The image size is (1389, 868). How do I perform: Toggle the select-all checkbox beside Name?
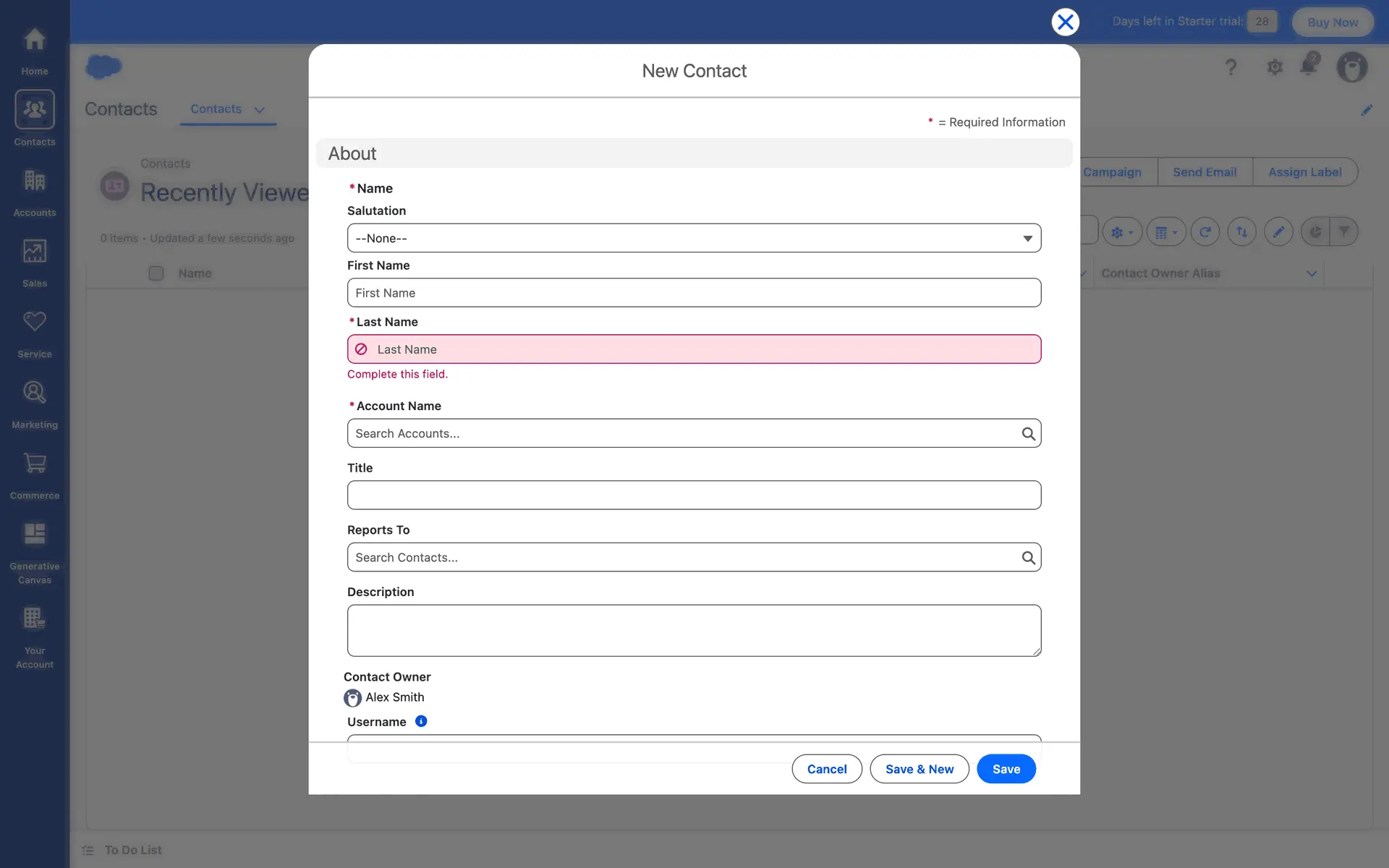(x=156, y=273)
